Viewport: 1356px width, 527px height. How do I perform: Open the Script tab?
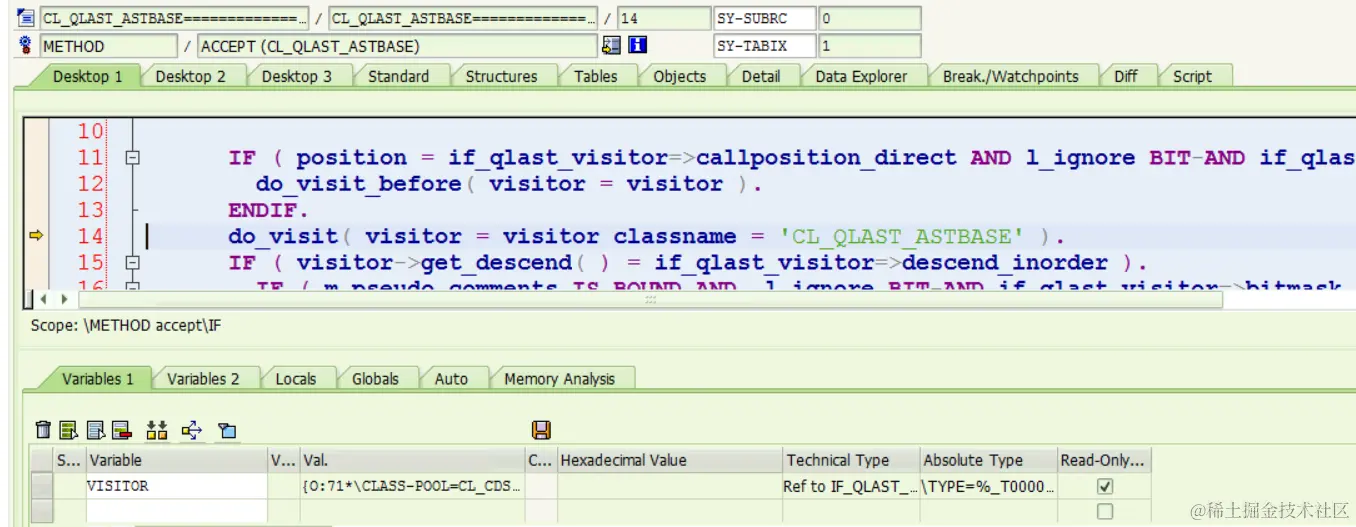1191,76
